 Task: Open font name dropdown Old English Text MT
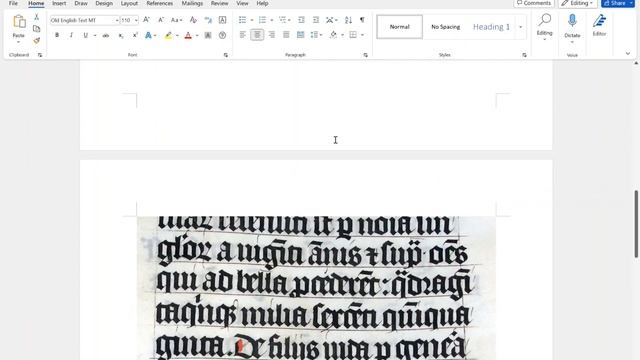[117, 20]
